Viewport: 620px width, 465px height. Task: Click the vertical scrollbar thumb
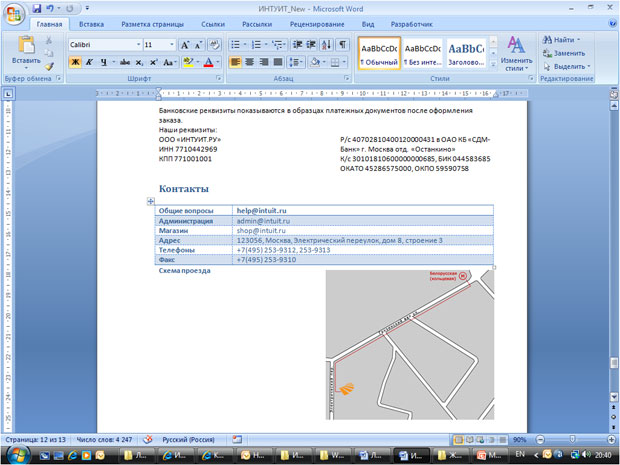(614, 363)
